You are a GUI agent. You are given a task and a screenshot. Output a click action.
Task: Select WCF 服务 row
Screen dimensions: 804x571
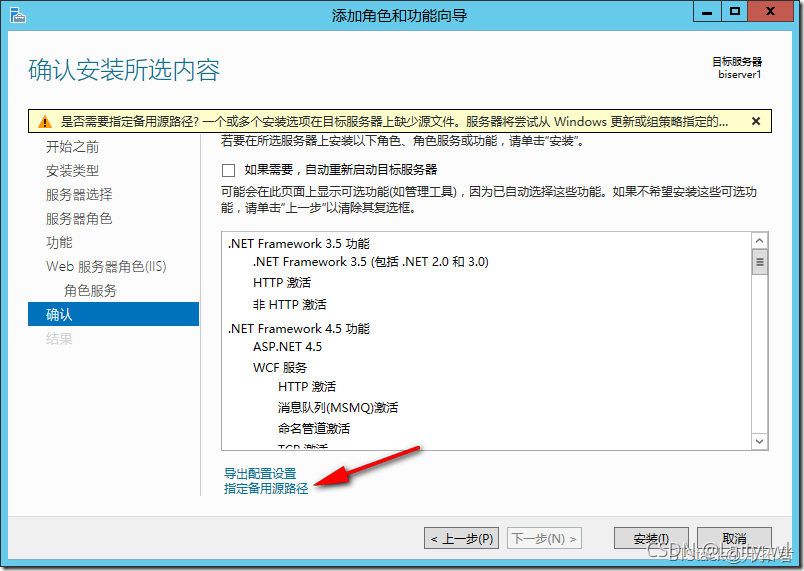[280, 368]
